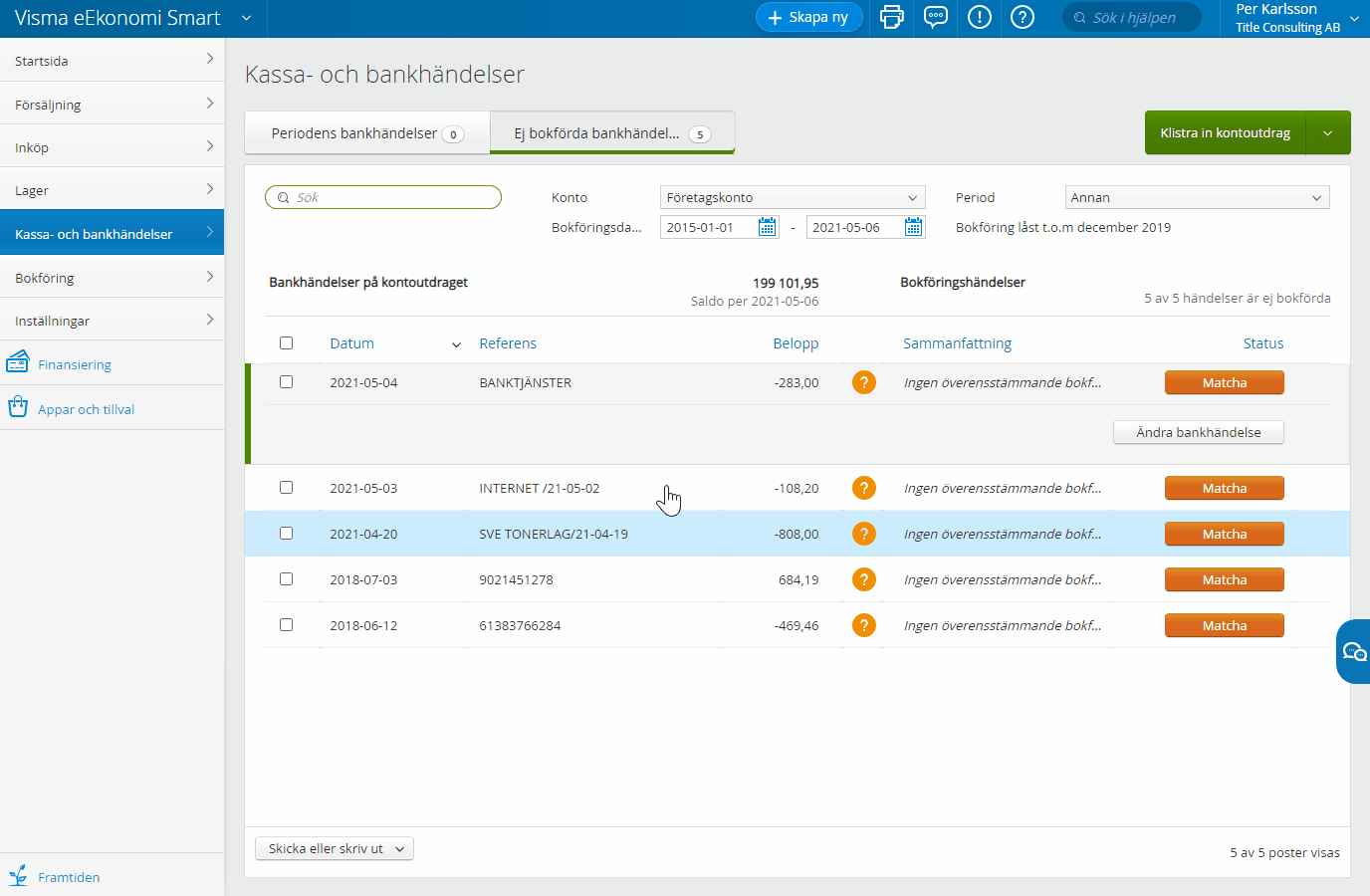Click question mark icon on BANKTJÄNSTER row

tap(863, 382)
